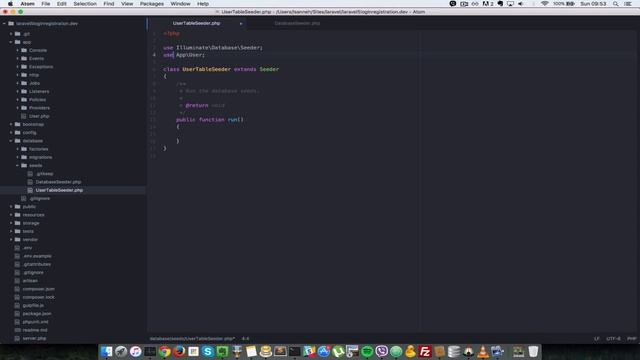Screen dimensions: 640x360
Task: Open DatabaseSeeder.php in the tree
Action: (58, 182)
